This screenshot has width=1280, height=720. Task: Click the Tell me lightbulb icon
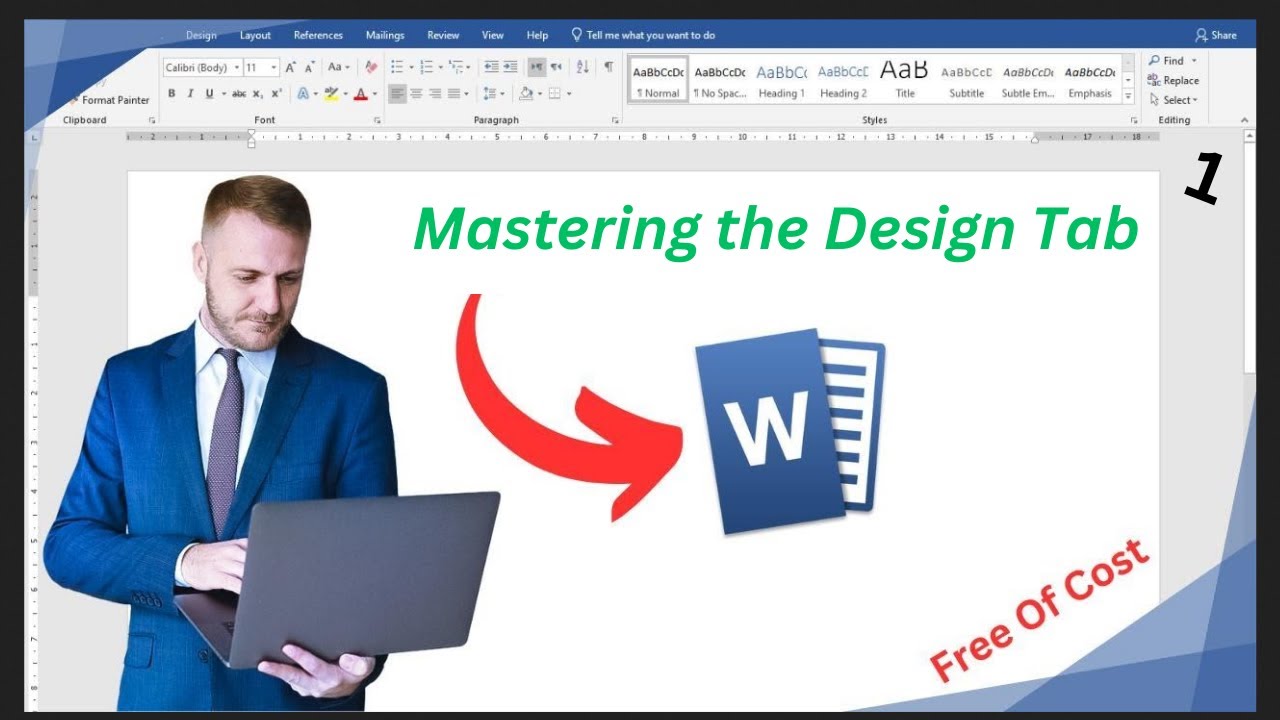576,34
